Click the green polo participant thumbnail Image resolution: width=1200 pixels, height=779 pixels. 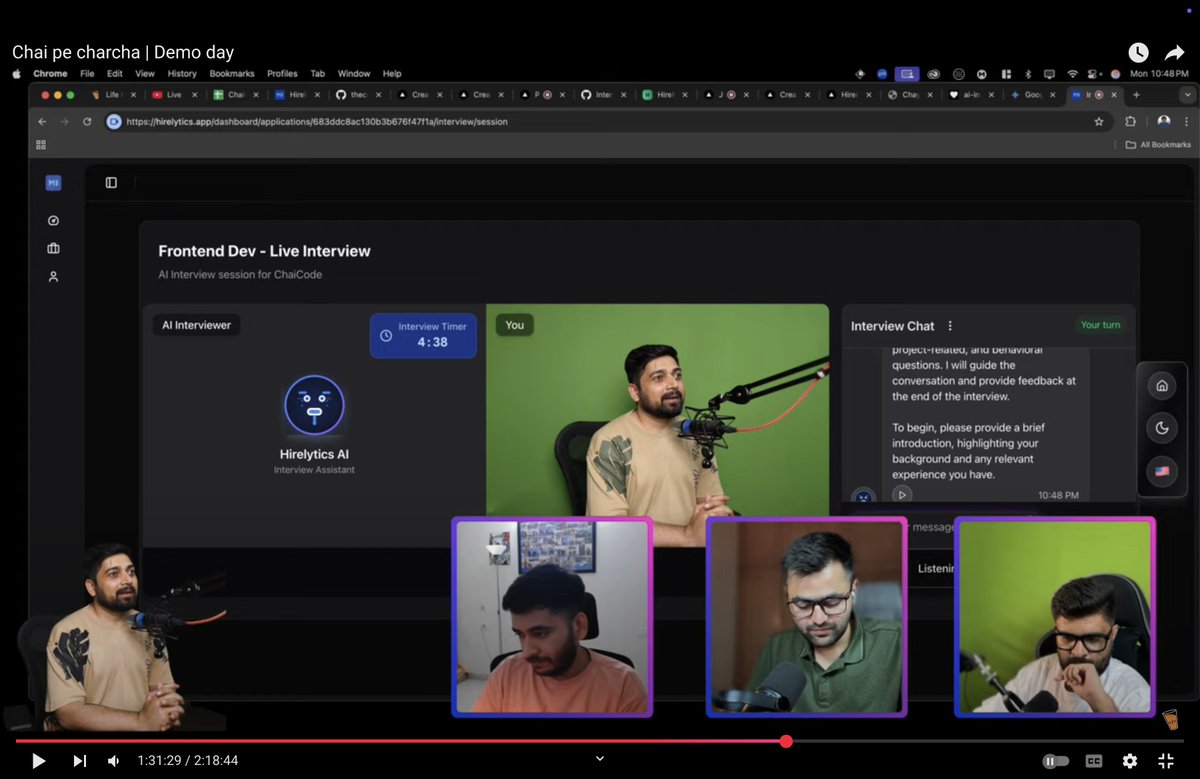click(x=806, y=617)
